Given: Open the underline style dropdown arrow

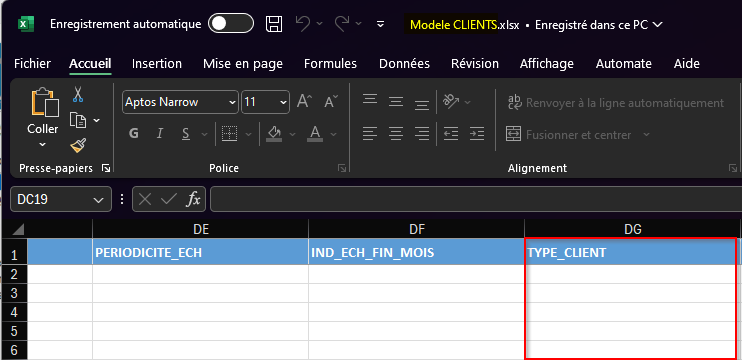Looking at the screenshot, I should click(204, 135).
